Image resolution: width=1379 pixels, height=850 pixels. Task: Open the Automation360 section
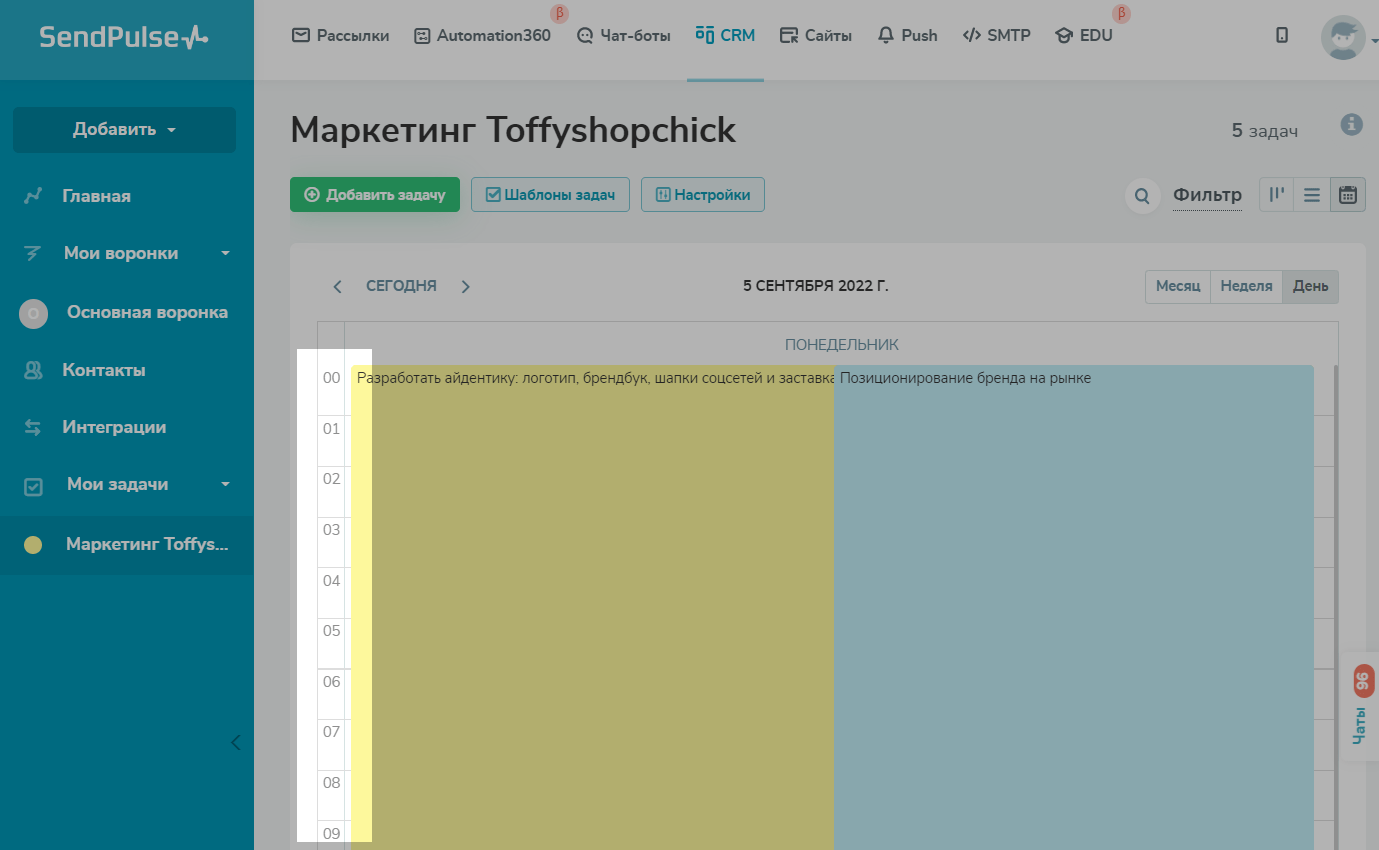(482, 35)
